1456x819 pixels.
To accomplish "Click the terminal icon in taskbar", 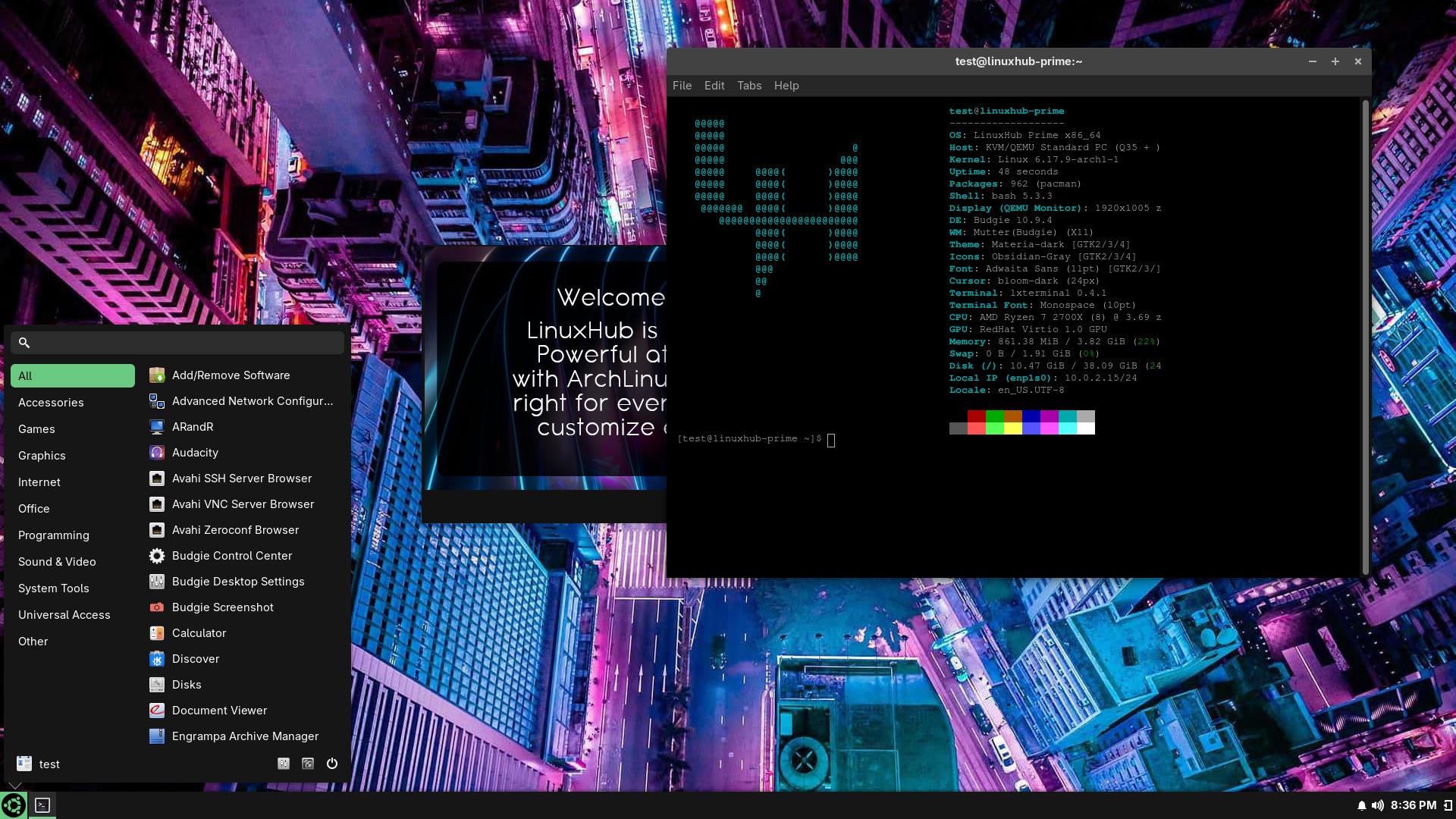I will click(x=42, y=805).
